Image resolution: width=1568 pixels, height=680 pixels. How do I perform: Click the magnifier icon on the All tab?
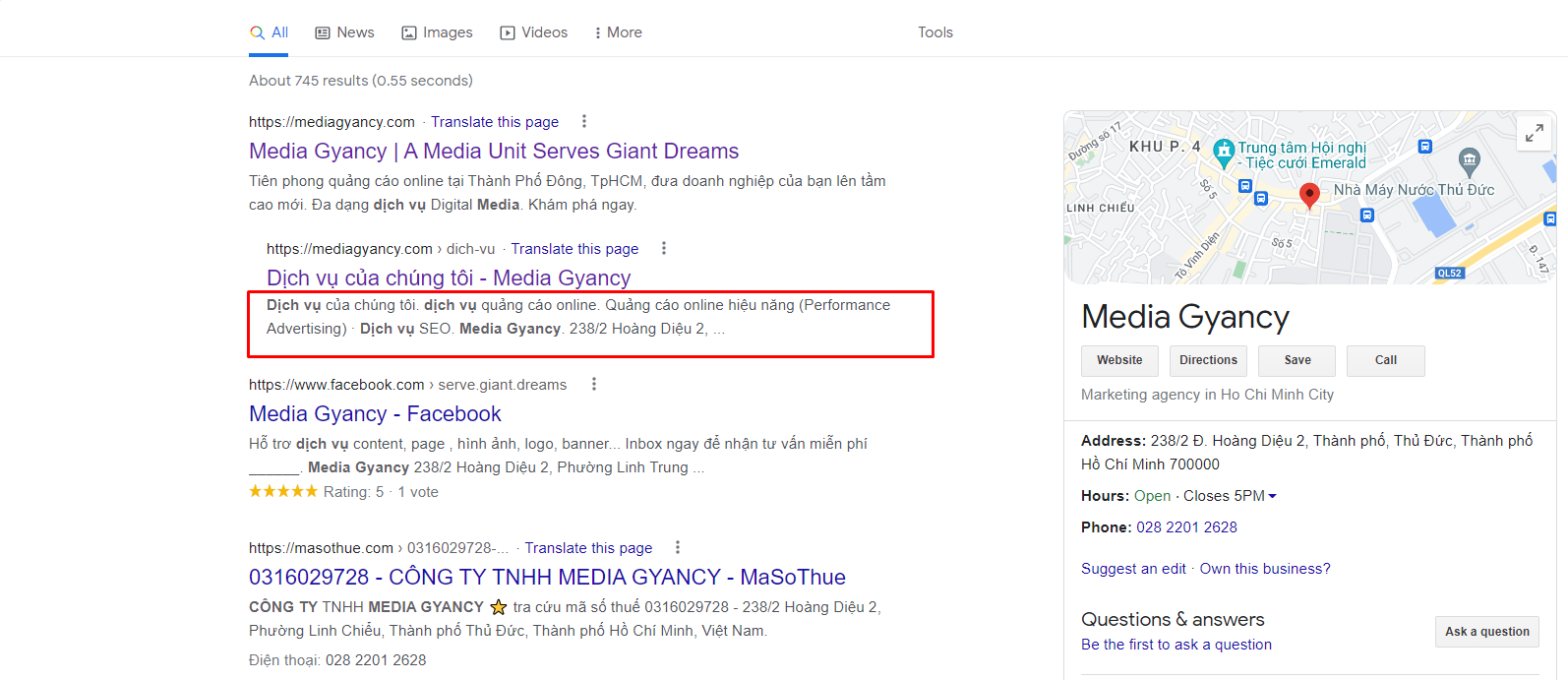(x=258, y=32)
